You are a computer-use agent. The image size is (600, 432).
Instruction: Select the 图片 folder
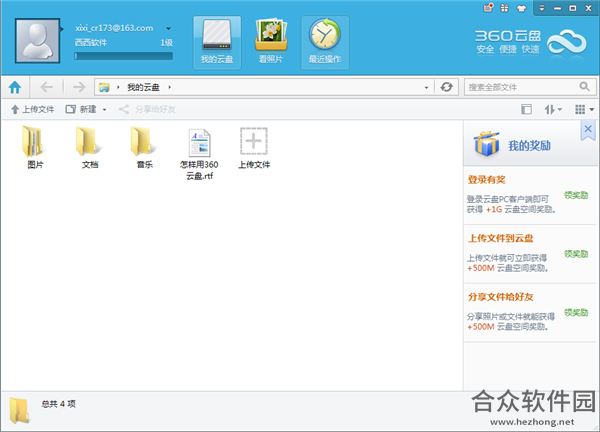tap(35, 148)
